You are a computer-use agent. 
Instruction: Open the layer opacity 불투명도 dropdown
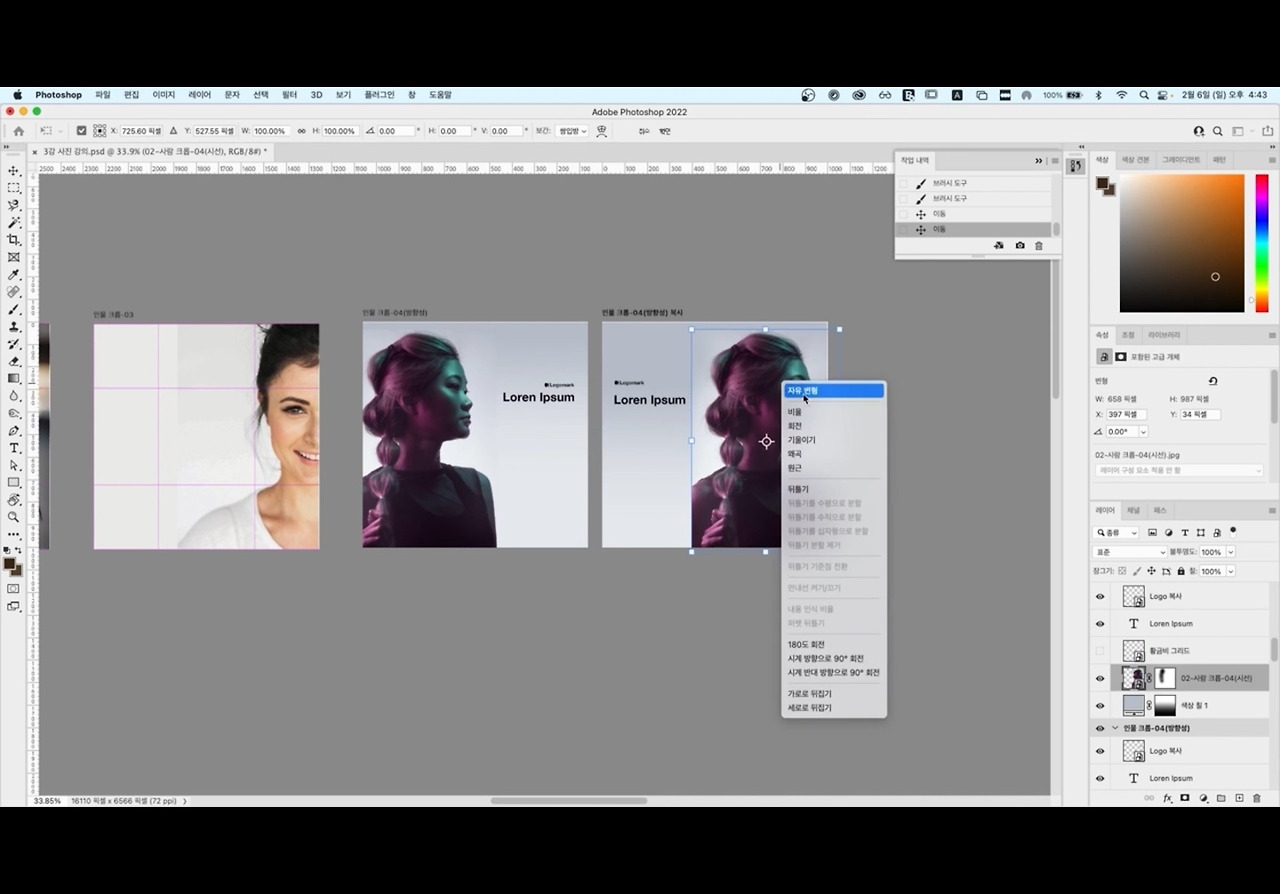[1230, 552]
